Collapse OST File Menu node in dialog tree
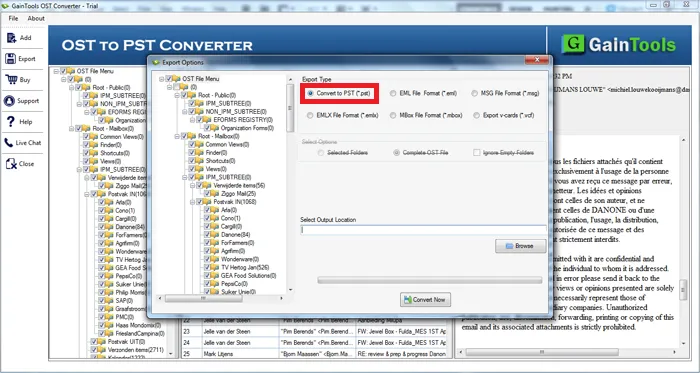Image resolution: width=700 pixels, height=373 pixels. (162, 79)
